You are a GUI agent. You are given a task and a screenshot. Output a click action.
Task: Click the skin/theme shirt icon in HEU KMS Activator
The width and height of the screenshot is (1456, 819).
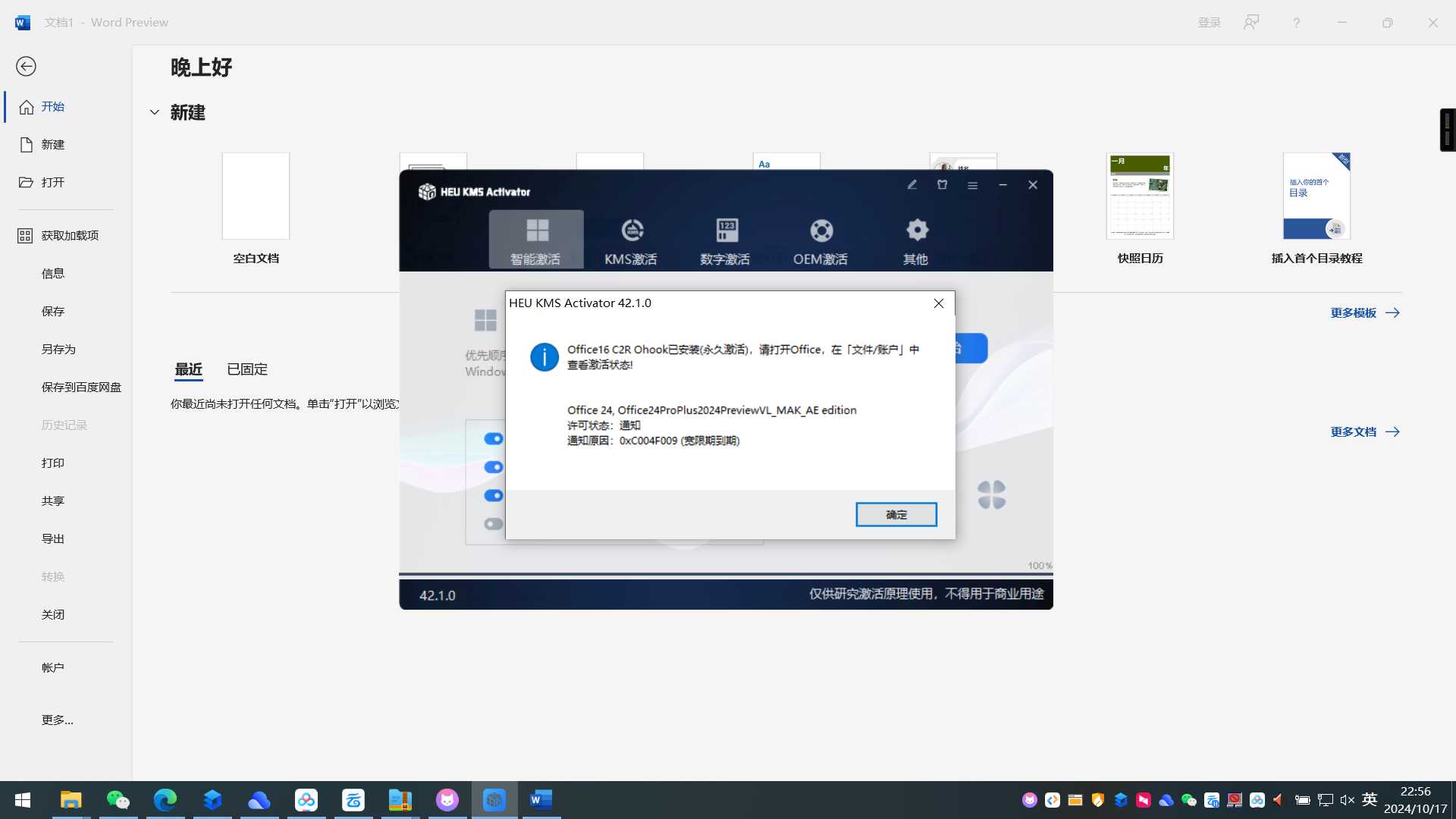[x=942, y=185]
